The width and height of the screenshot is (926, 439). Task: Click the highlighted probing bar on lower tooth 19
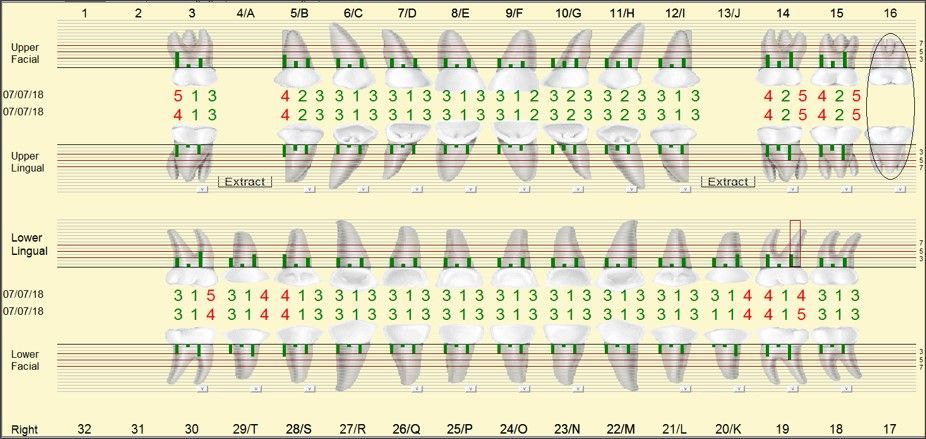(x=795, y=243)
